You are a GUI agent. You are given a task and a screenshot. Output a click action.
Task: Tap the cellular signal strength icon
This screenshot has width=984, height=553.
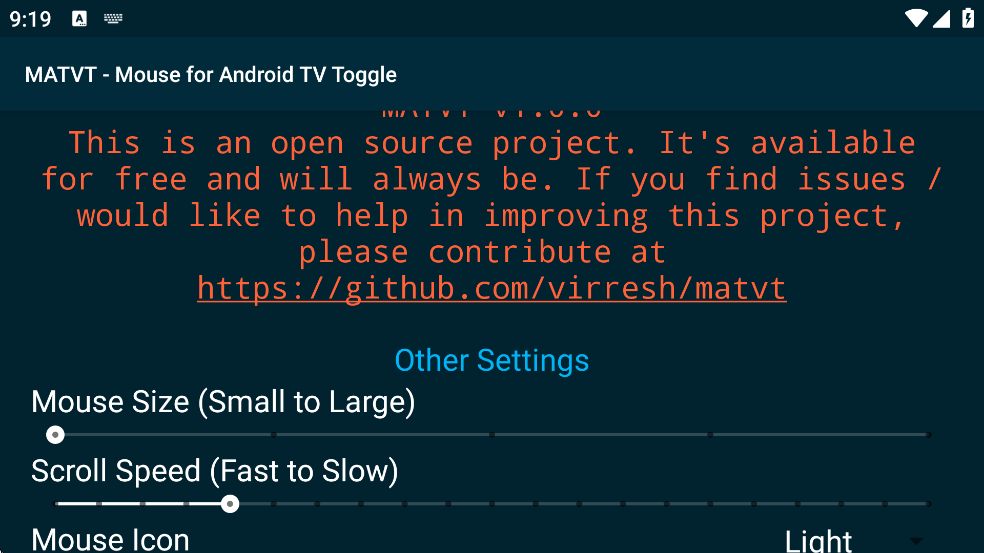coord(940,18)
